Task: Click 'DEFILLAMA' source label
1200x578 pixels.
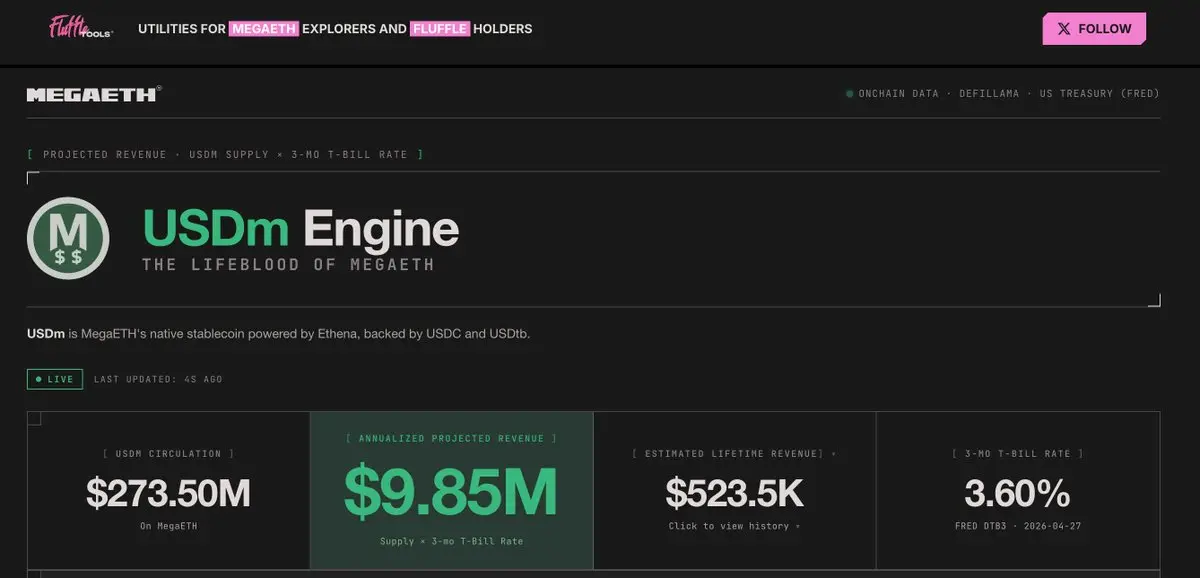Action: click(x=989, y=94)
